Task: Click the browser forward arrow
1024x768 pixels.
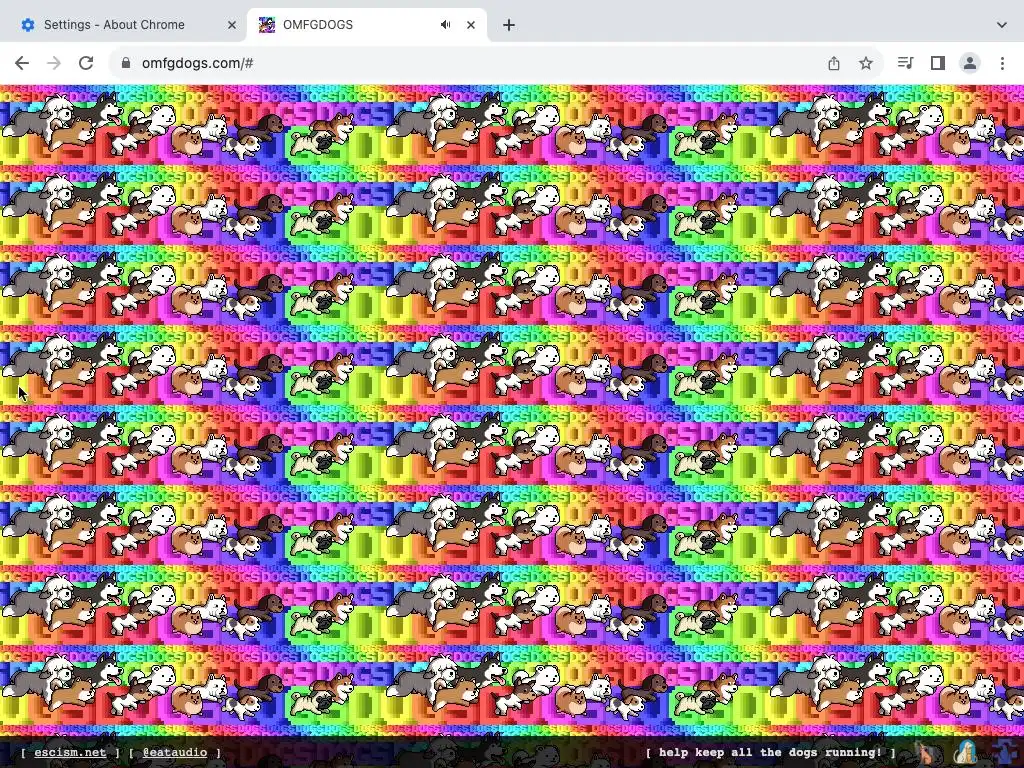Action: (x=54, y=63)
